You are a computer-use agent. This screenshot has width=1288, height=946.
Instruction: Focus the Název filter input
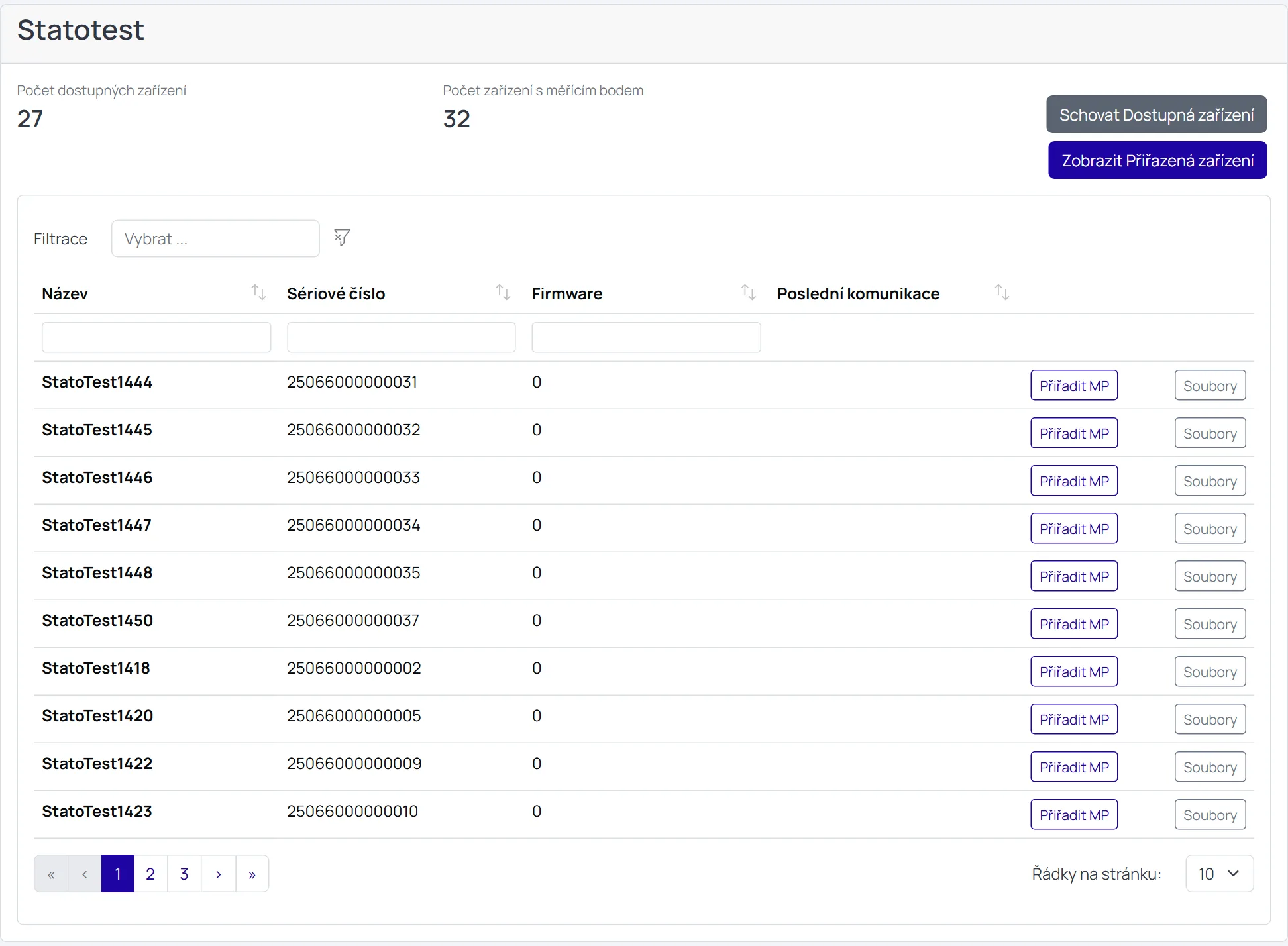point(156,337)
